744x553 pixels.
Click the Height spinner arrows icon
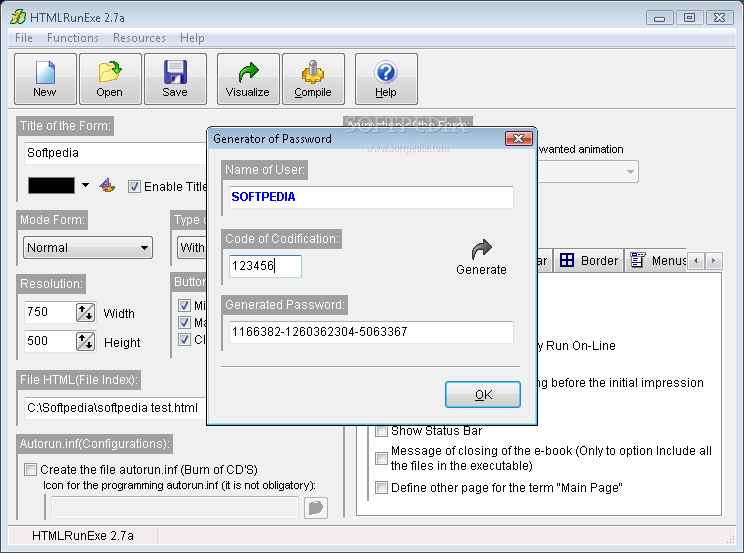pos(85,341)
